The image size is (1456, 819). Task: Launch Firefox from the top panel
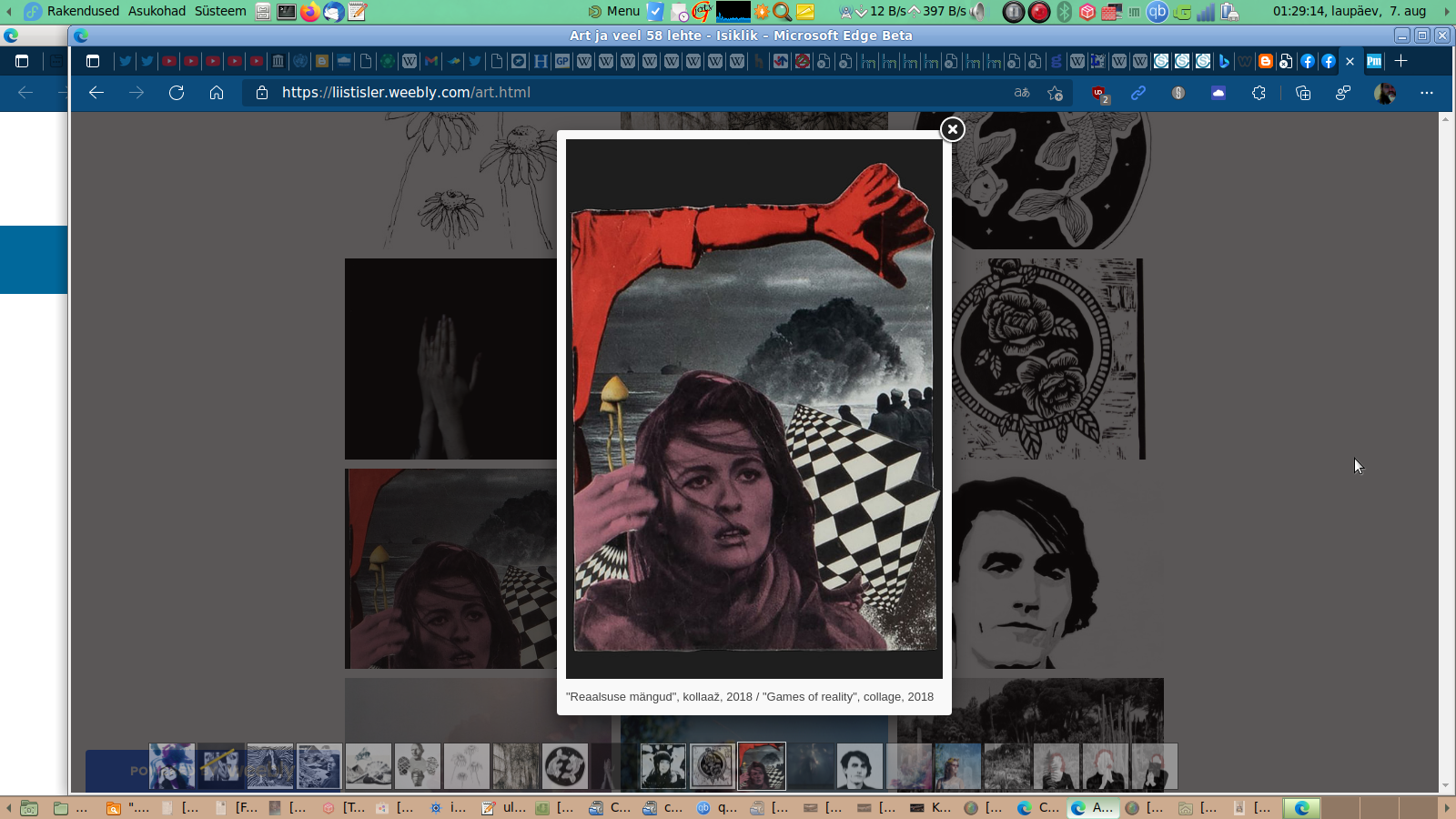click(x=310, y=12)
